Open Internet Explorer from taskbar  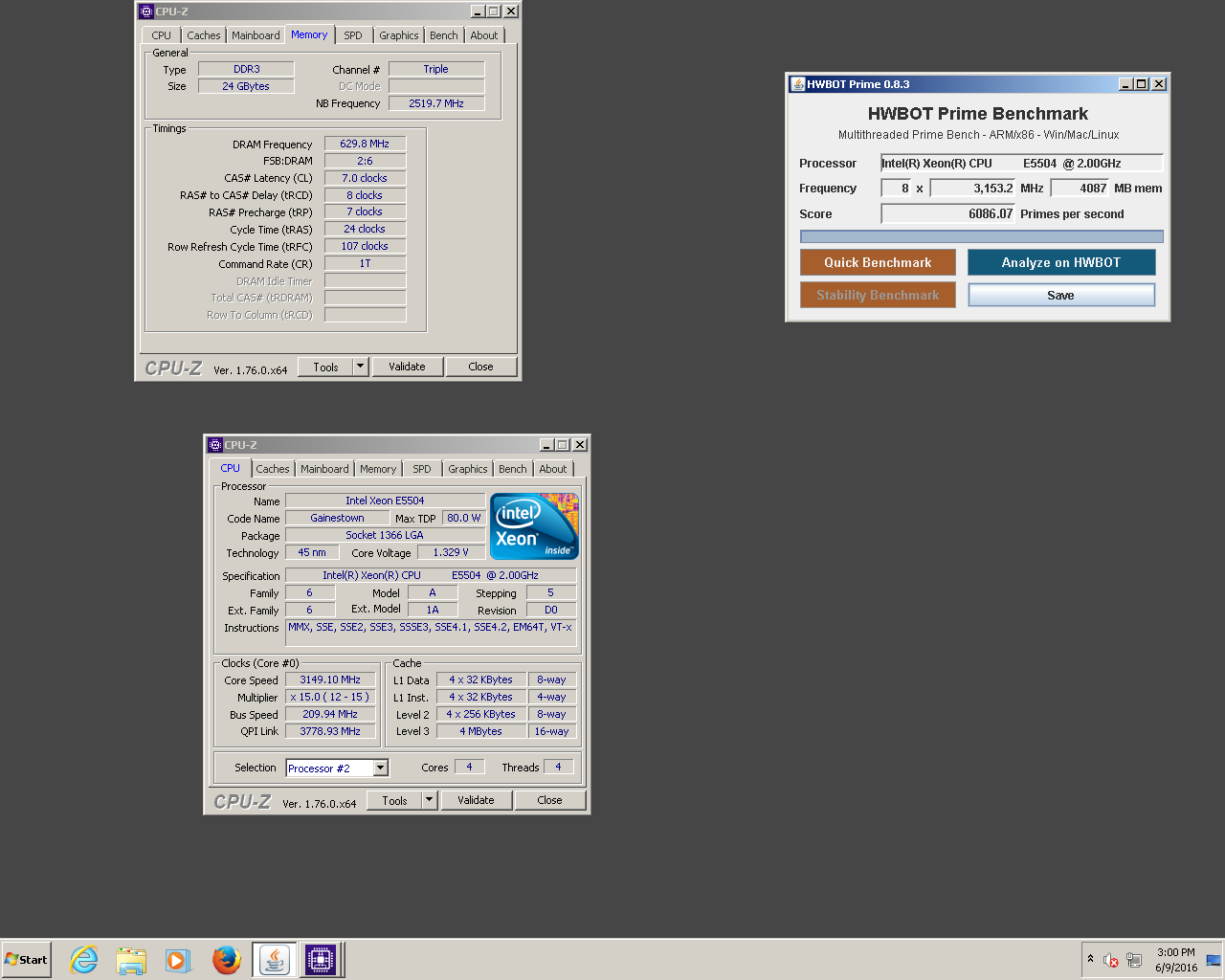click(x=84, y=960)
